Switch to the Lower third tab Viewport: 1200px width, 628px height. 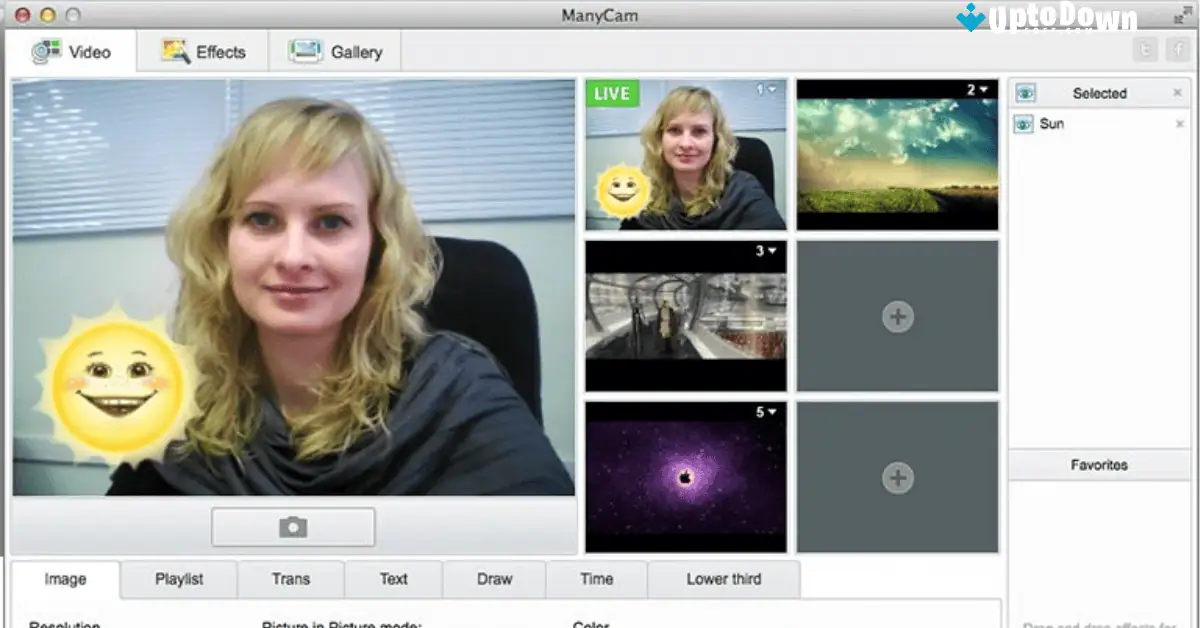click(x=723, y=579)
